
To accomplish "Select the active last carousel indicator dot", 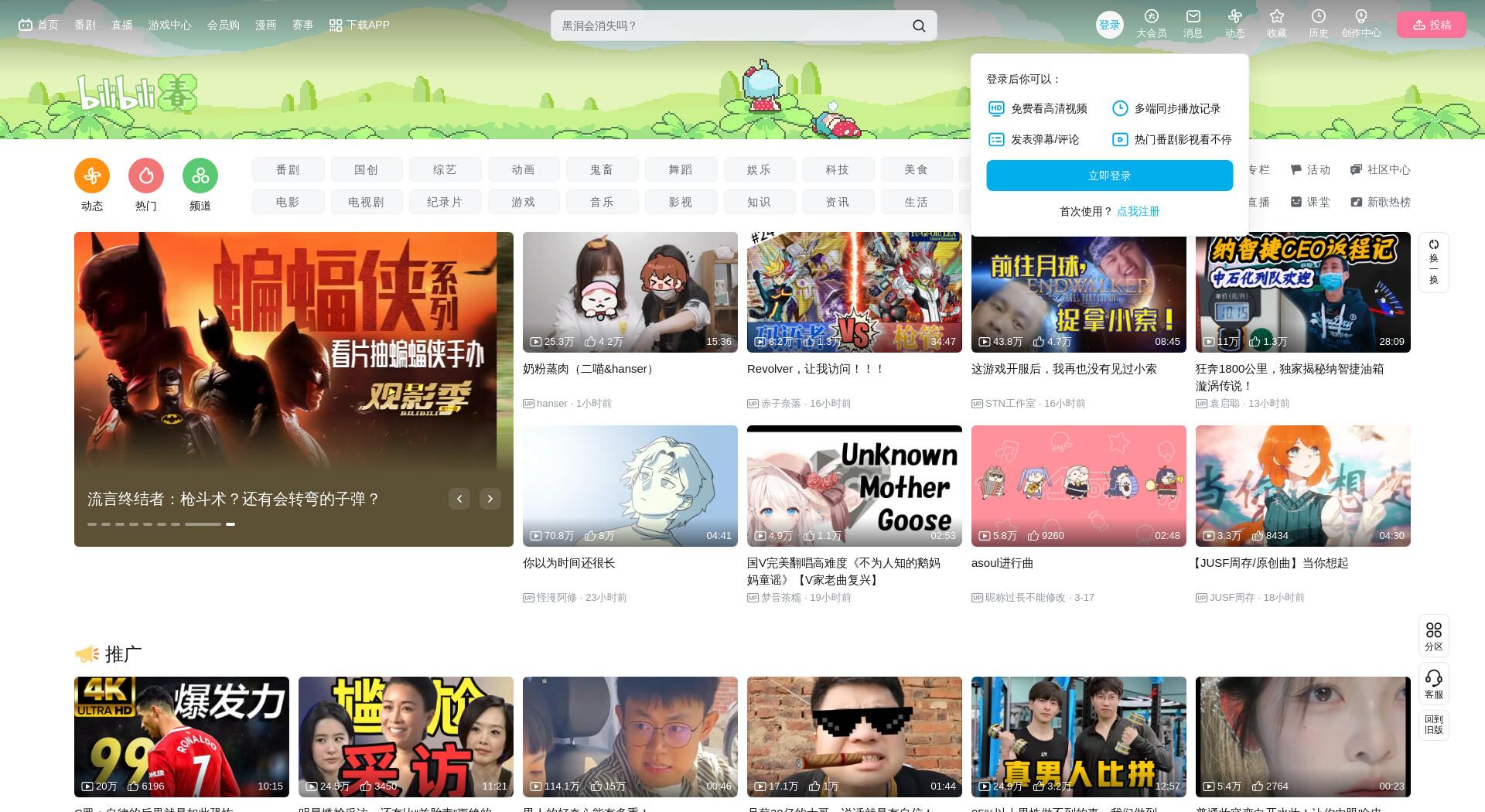I will coord(230,524).
